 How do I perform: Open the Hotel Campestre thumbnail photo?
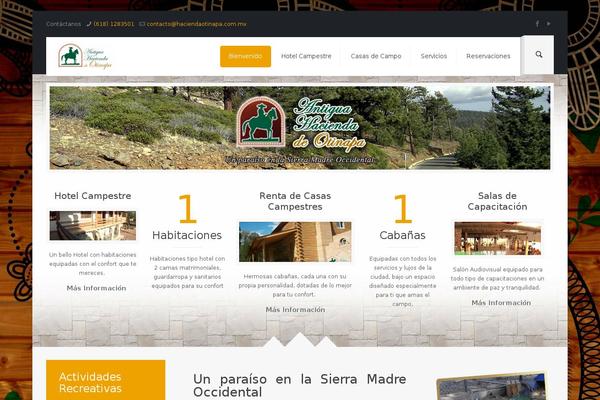point(93,225)
